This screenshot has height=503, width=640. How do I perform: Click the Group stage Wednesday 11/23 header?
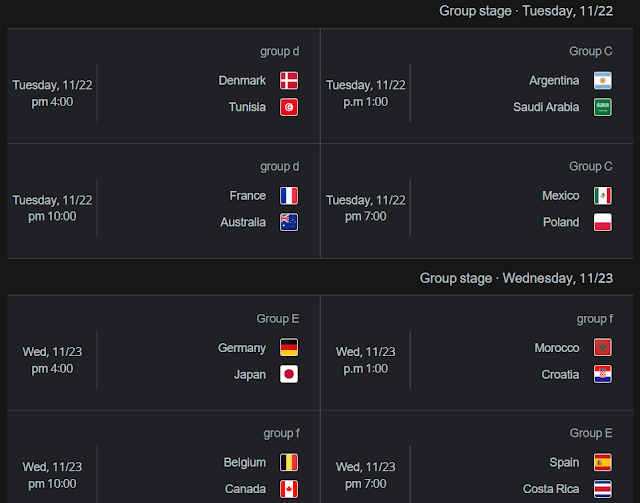click(516, 278)
